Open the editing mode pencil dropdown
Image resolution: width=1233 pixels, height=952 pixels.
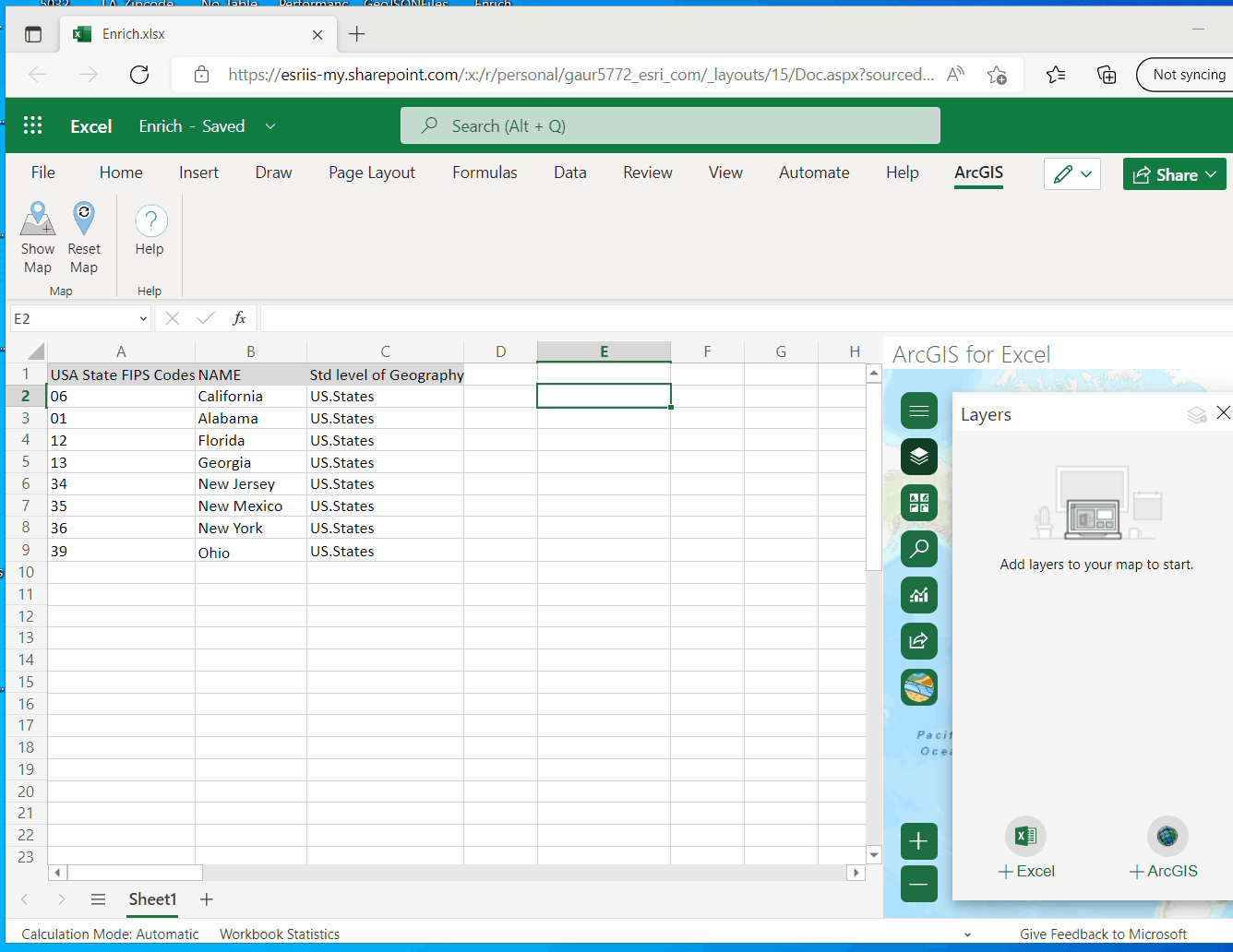1072,173
